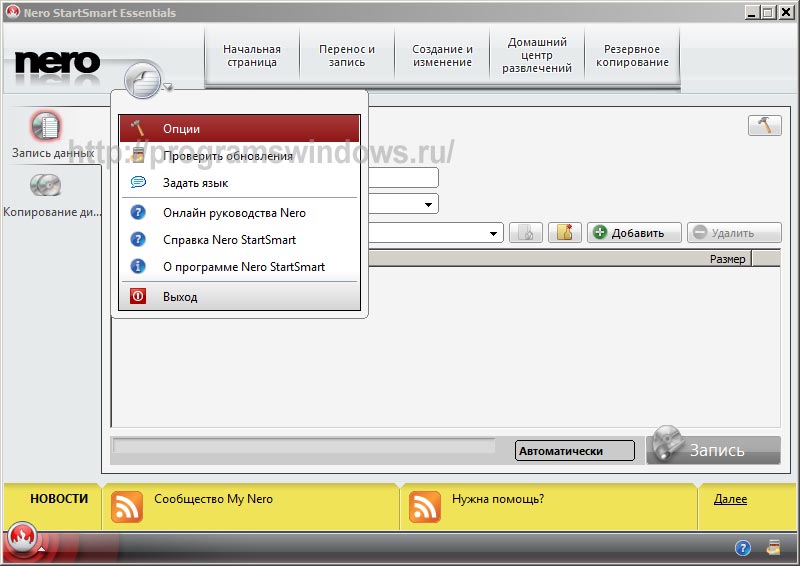Click the Далее link
Screen dimensions: 800x566
click(730, 499)
